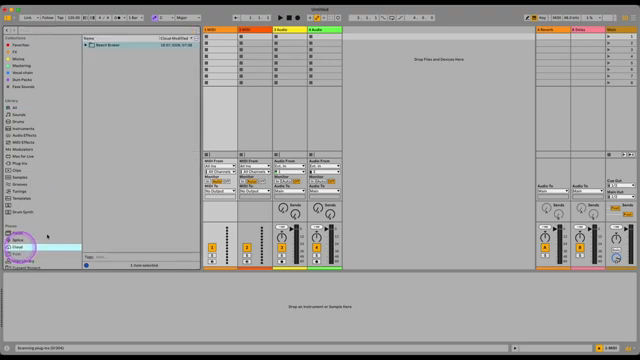Open the 1 Bar quantization menu
Viewport: 640px width, 360px height.
click(135, 18)
